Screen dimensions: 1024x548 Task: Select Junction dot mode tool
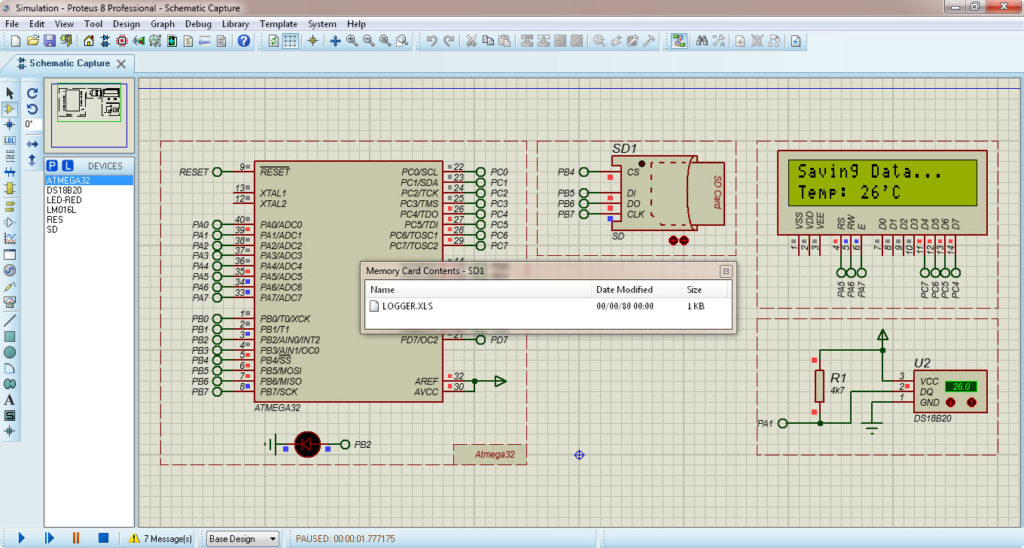point(10,124)
